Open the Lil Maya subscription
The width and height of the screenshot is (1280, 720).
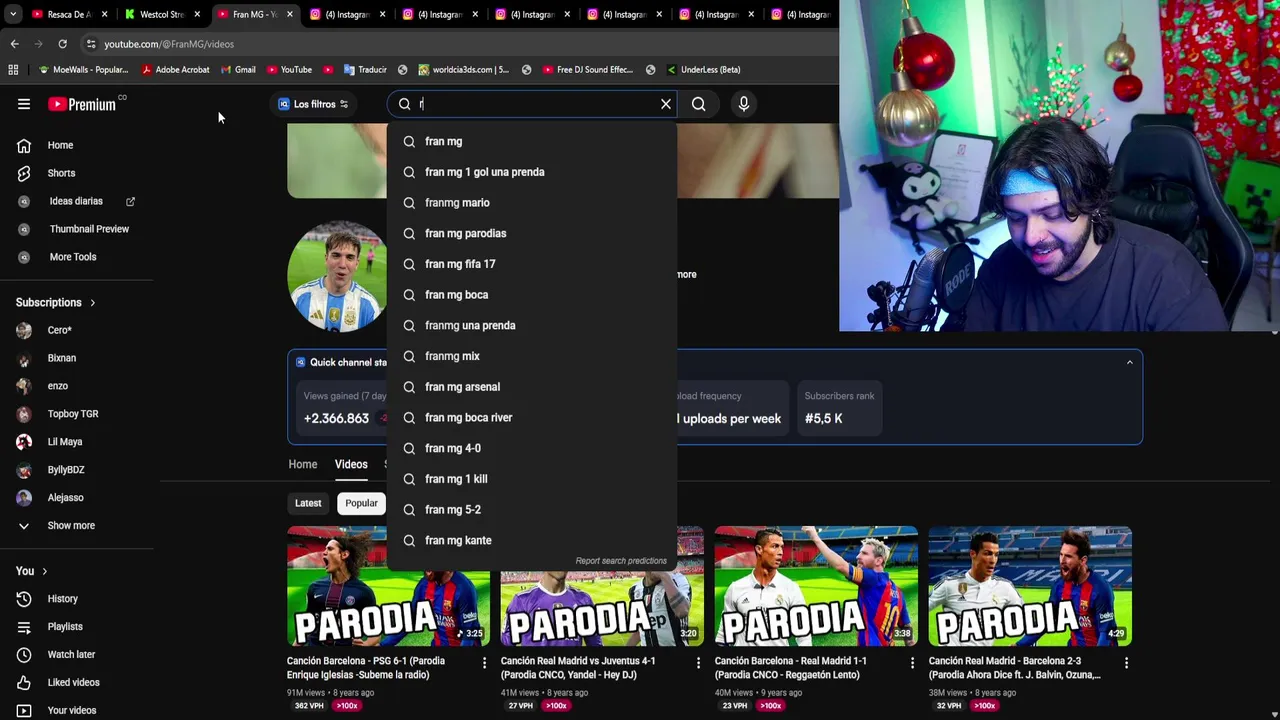[65, 442]
